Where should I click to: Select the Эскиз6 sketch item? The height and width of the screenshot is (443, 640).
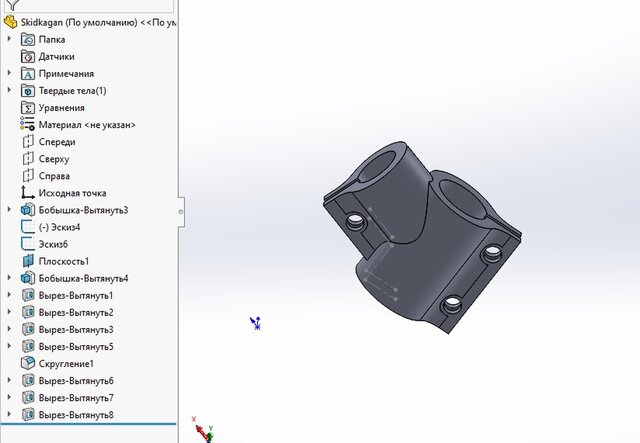53,244
